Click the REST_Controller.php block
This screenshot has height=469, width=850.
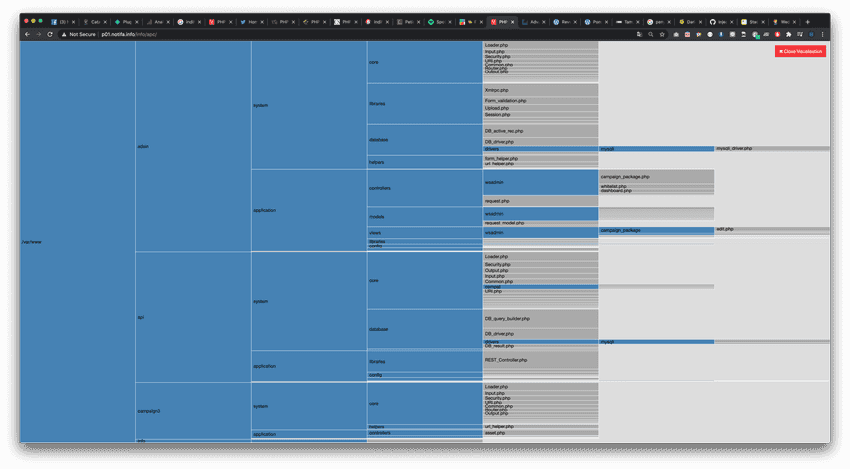pos(540,360)
